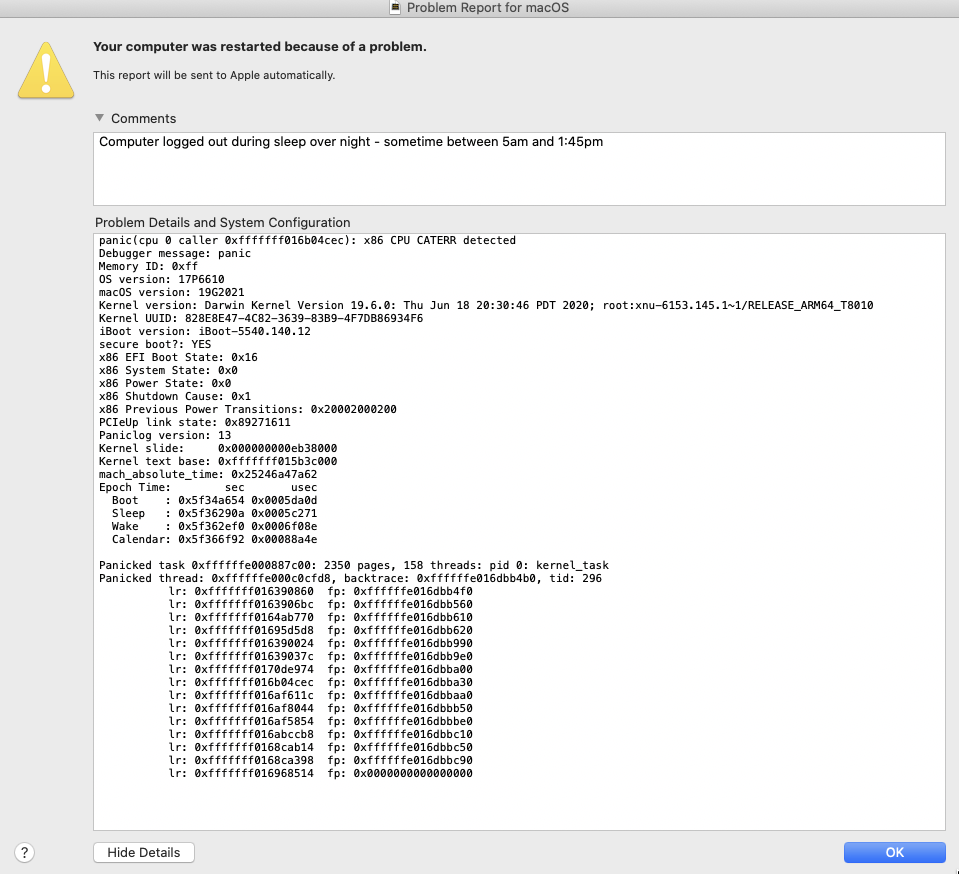
Task: Click Hide Details button
Action: pos(144,852)
